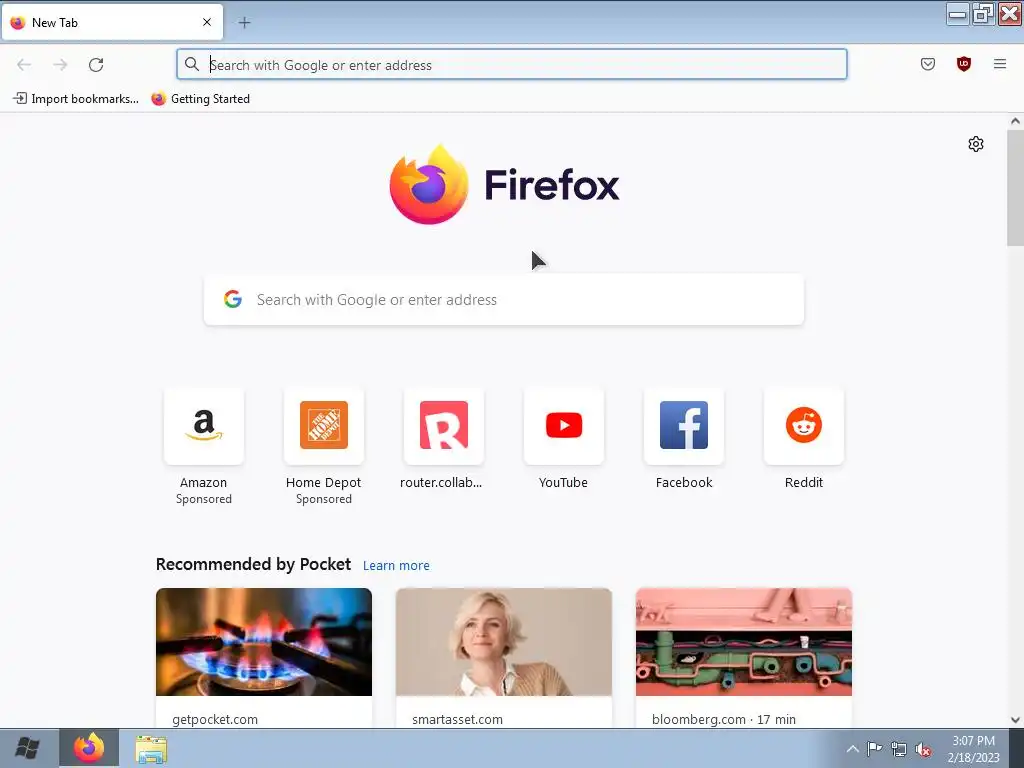This screenshot has height=768, width=1024.
Task: Open the bloomberg.com article thumbnail
Action: (x=744, y=642)
